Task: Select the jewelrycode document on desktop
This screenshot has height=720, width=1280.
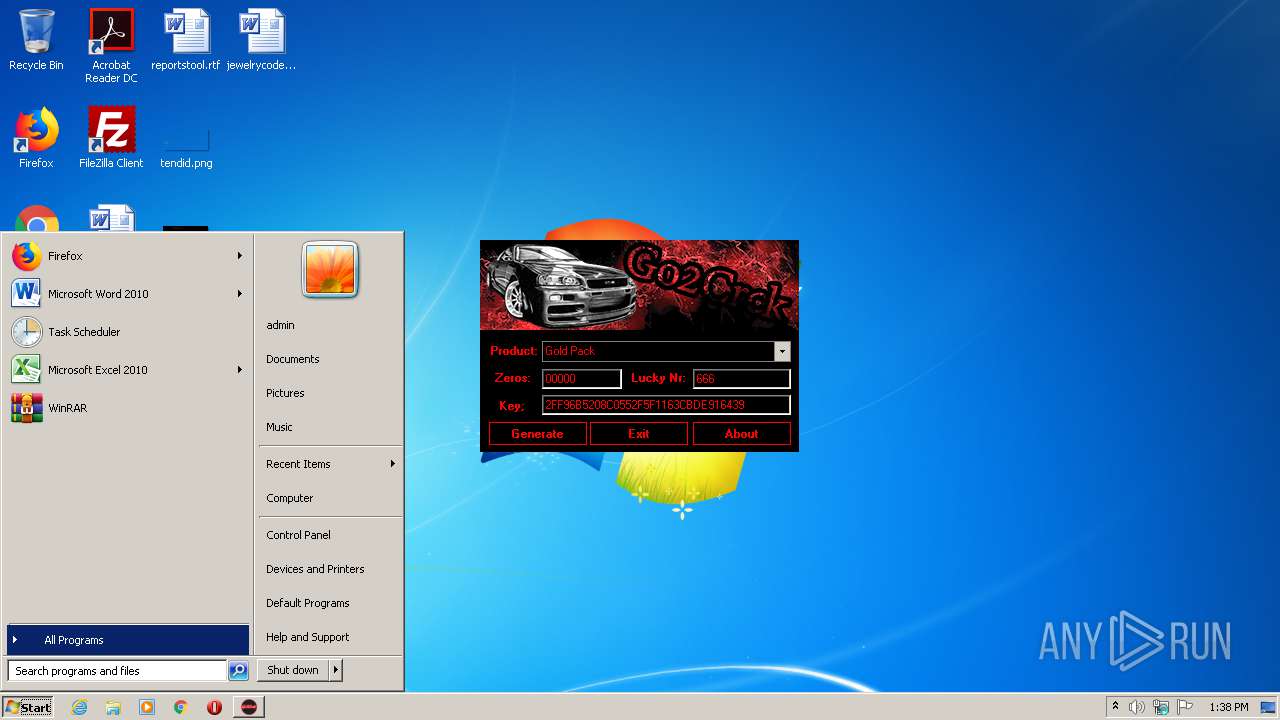Action: 261,40
